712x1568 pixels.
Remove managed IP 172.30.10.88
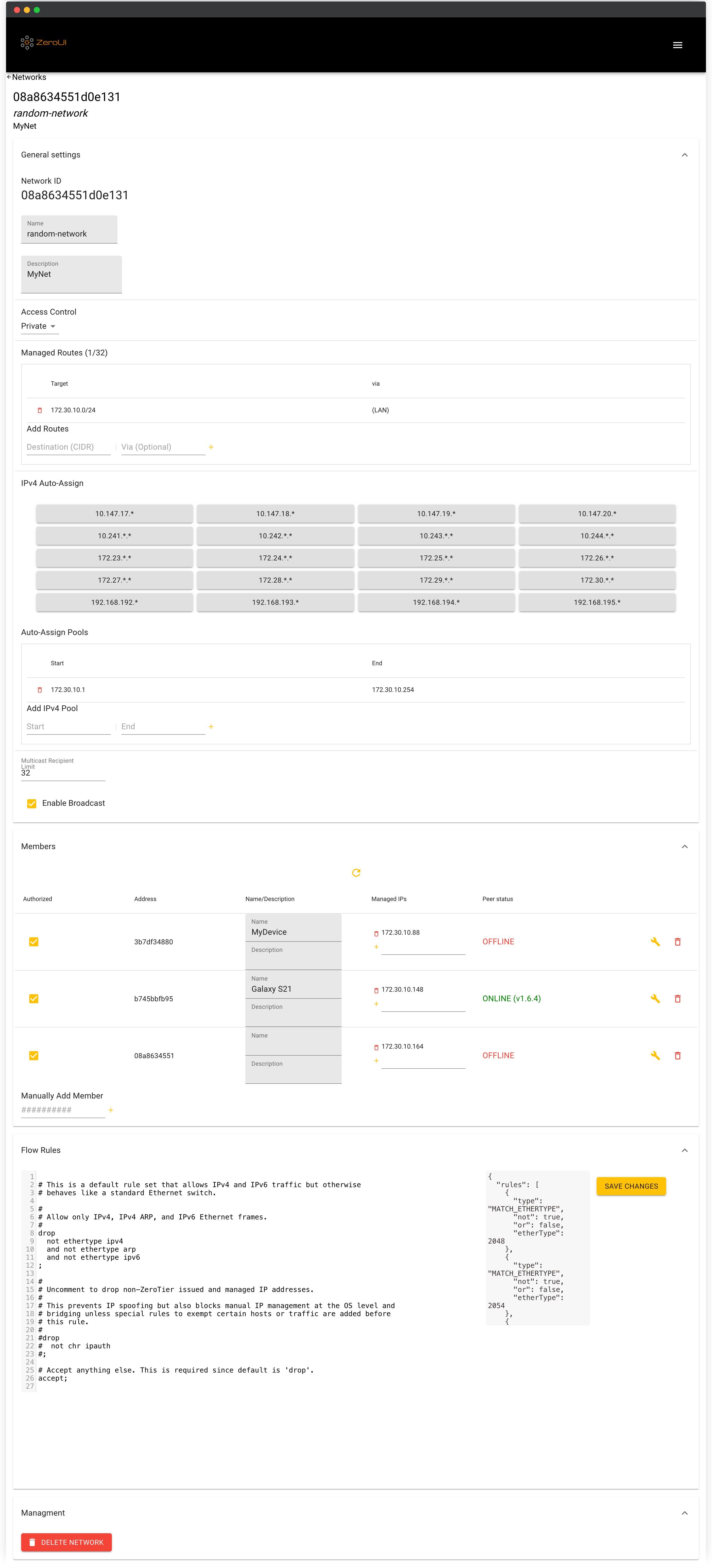point(376,933)
